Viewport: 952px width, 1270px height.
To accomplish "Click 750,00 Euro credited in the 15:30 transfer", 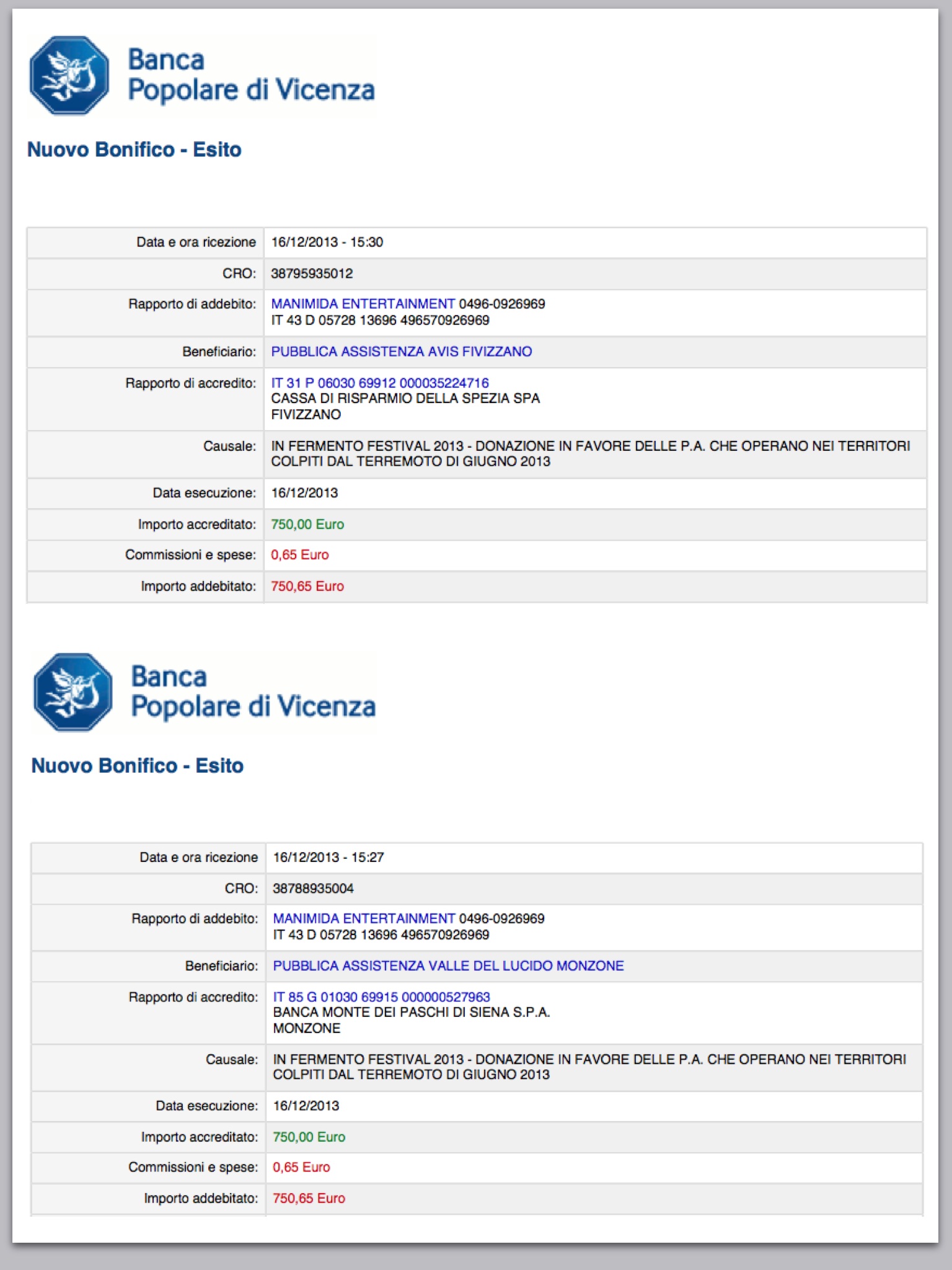I will (x=307, y=525).
